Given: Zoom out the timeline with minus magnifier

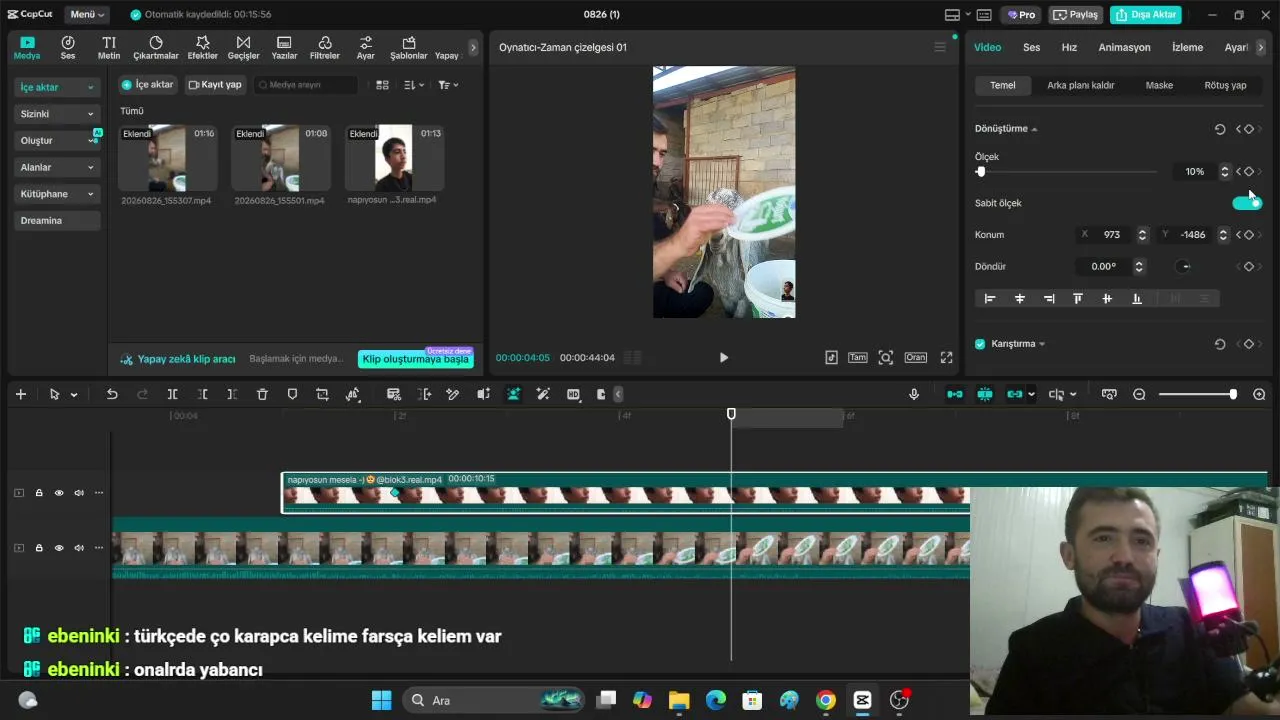Looking at the screenshot, I should pyautogui.click(x=1139, y=394).
